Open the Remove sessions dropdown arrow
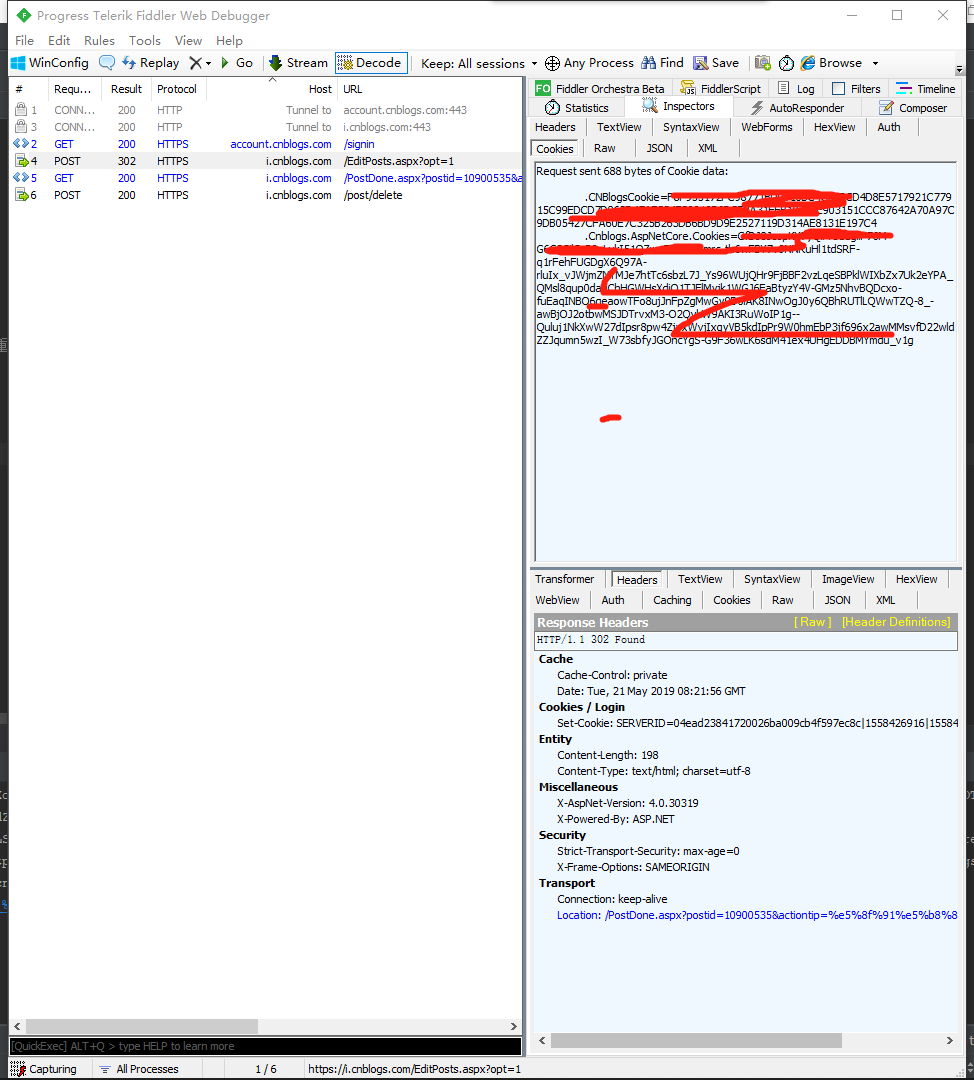This screenshot has height=1080, width=974. 209,63
